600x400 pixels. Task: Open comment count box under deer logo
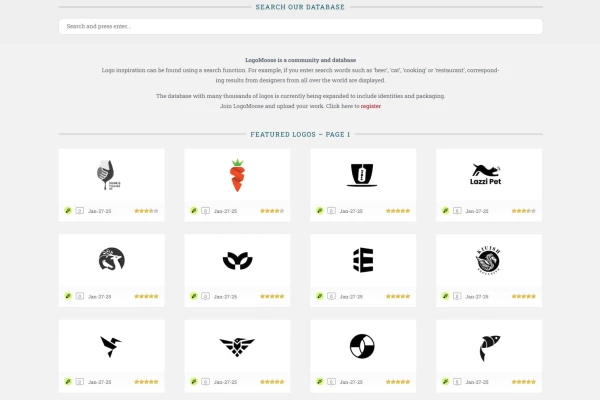tap(80, 296)
